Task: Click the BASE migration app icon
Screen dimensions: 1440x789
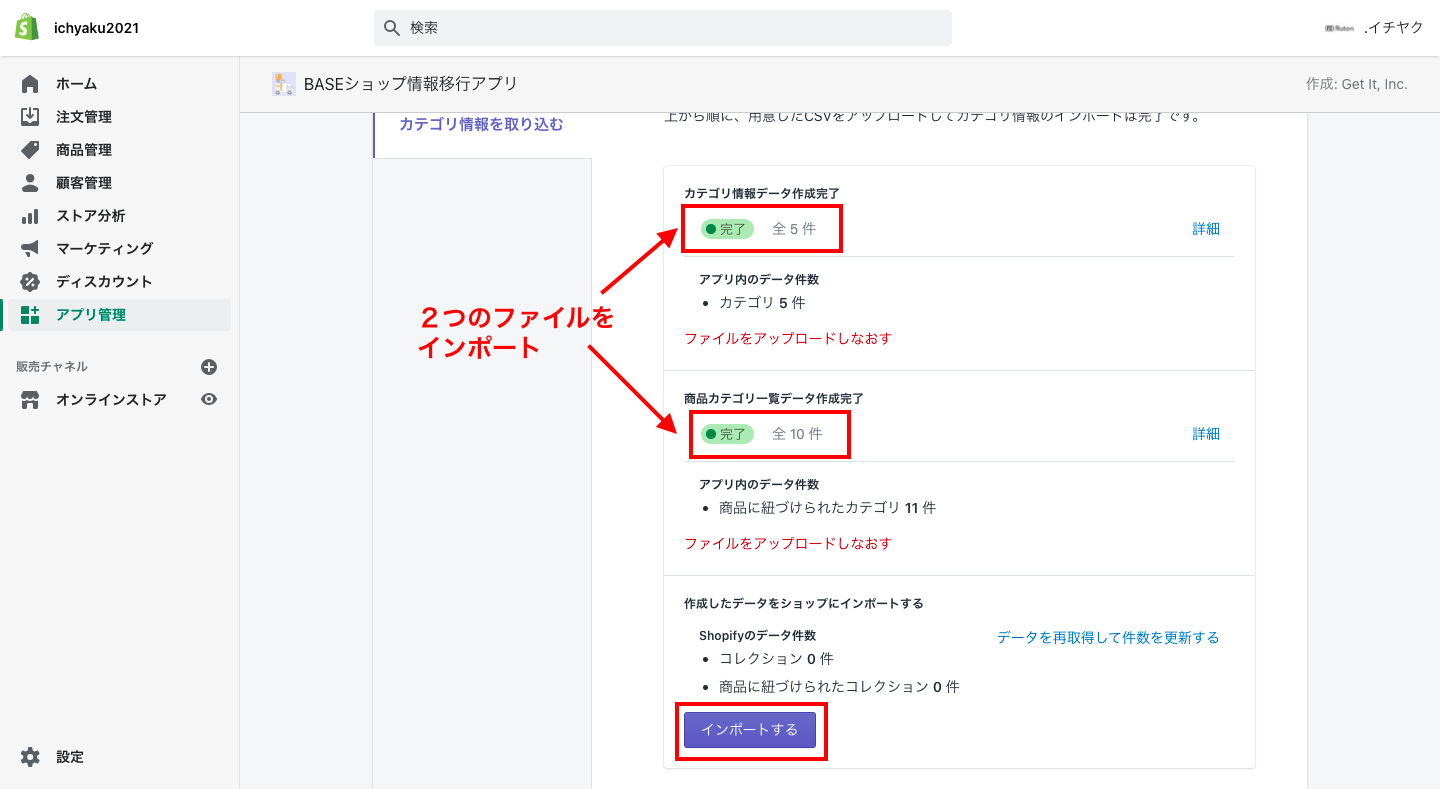Action: [x=284, y=84]
